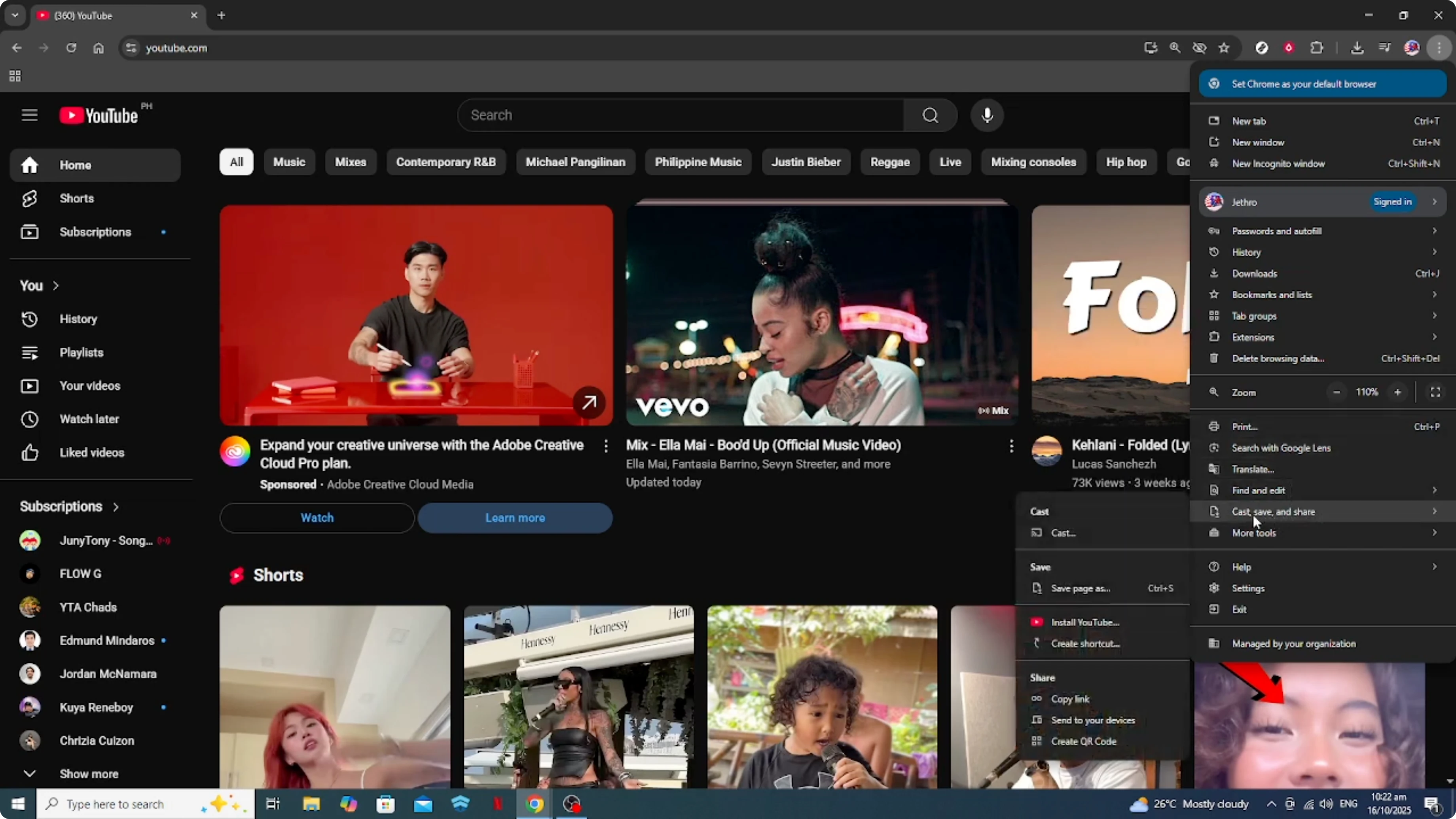Open voice search with the microphone icon

987,115
